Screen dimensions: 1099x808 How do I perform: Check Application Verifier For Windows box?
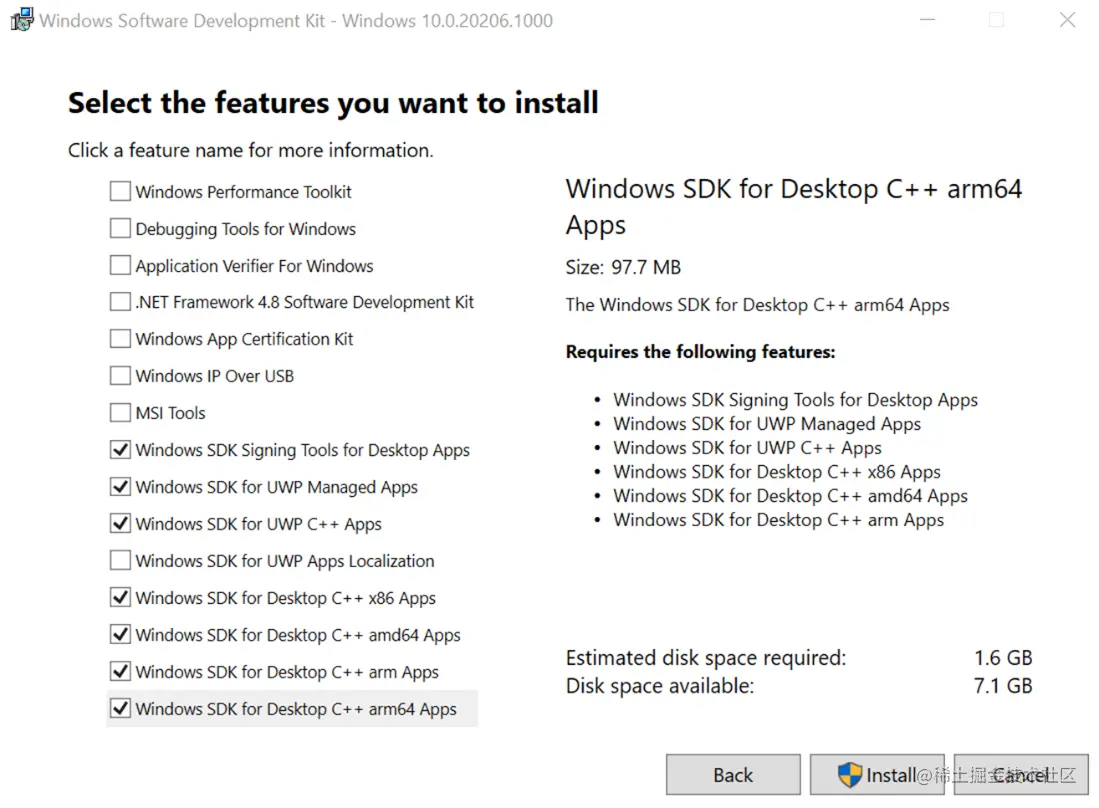(x=120, y=265)
